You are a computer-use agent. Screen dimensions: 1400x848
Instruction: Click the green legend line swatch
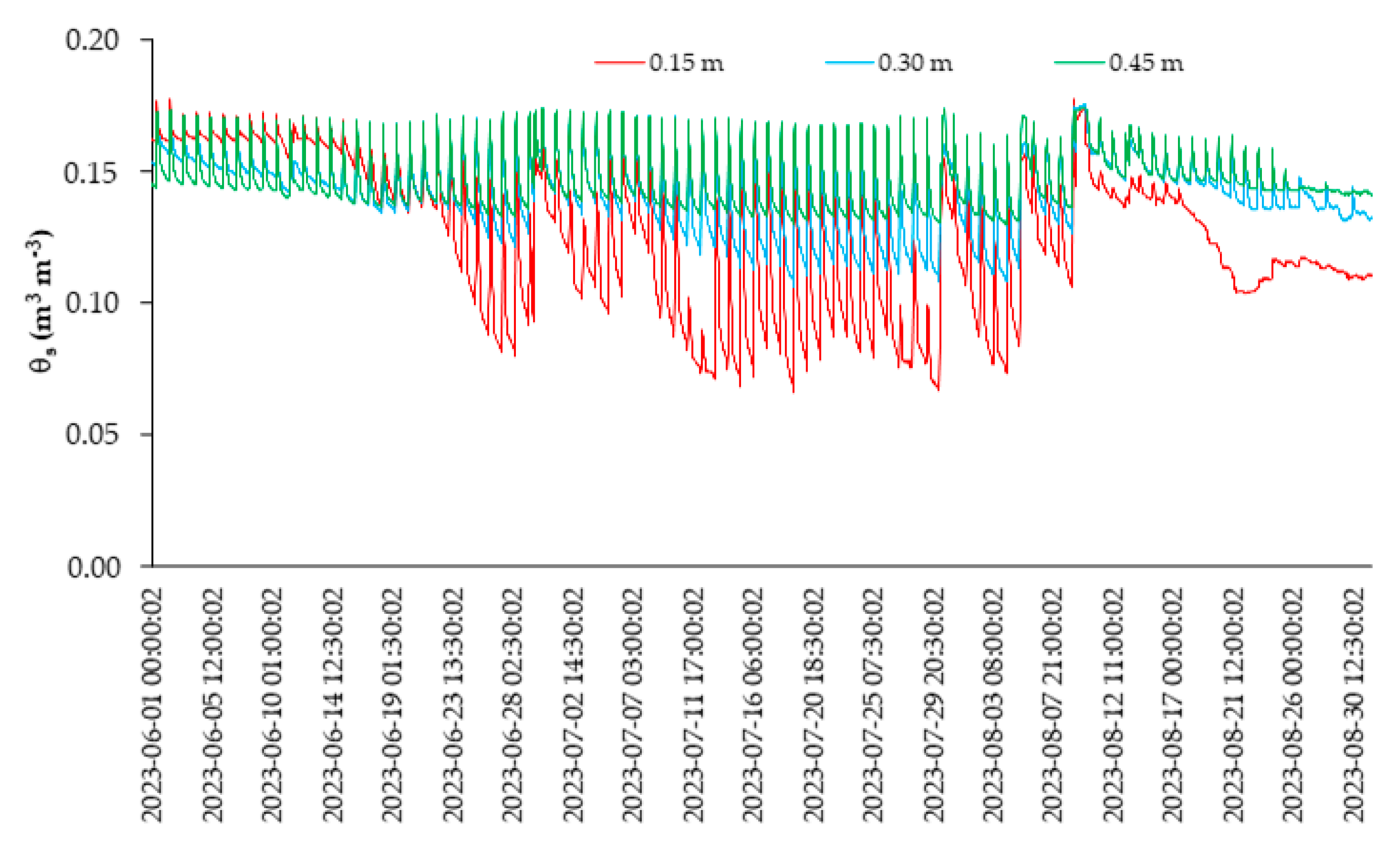pos(1079,63)
